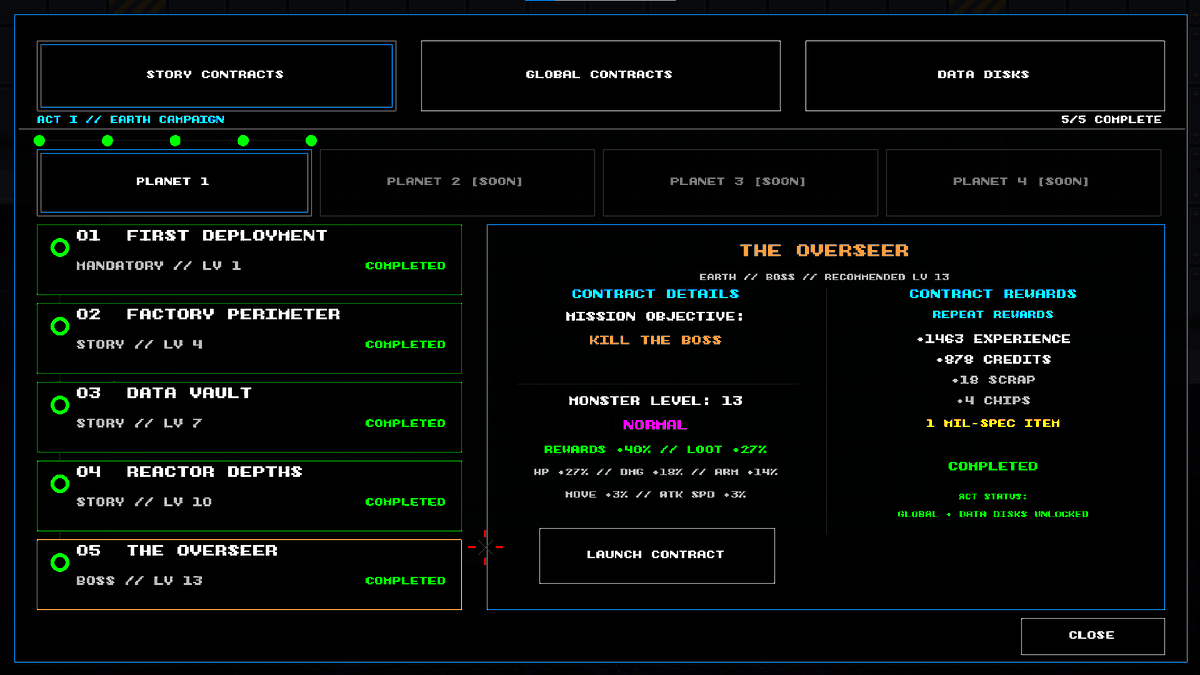
Task: Click the 'KILL THE BOSS' objective text
Action: [655, 340]
